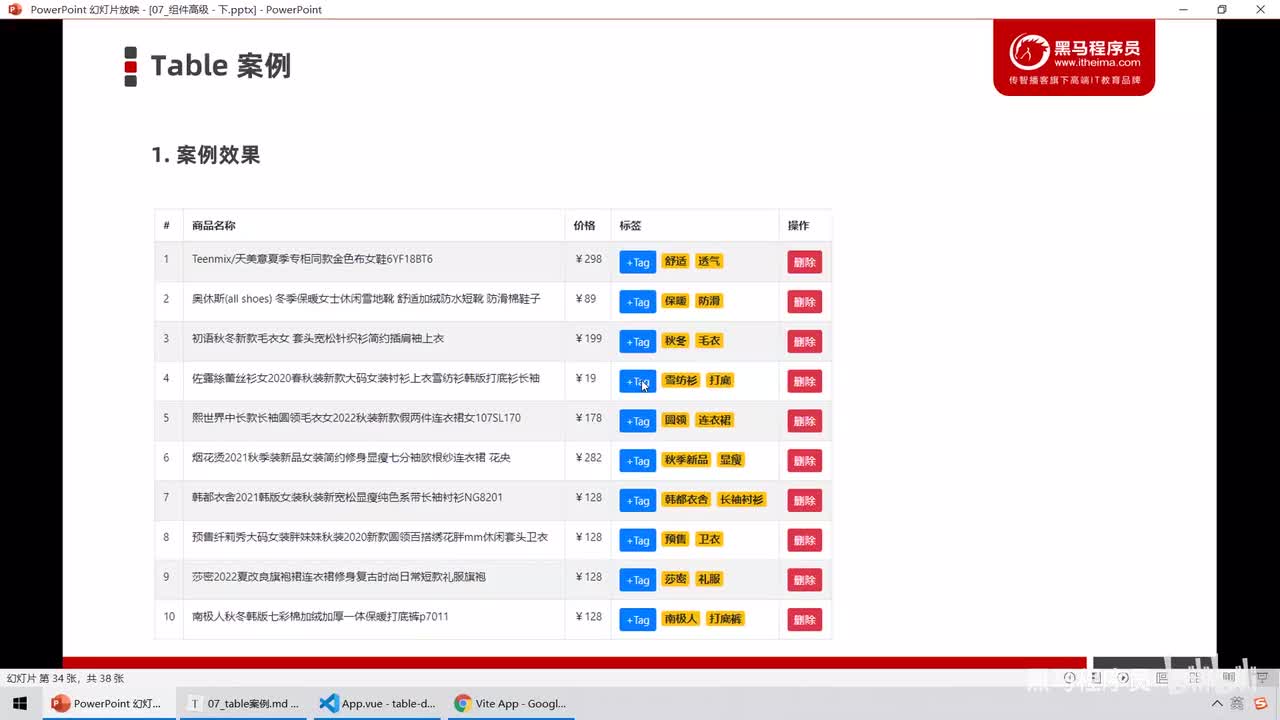
Task: Click the 卫衣 tag badge
Action: pos(709,539)
